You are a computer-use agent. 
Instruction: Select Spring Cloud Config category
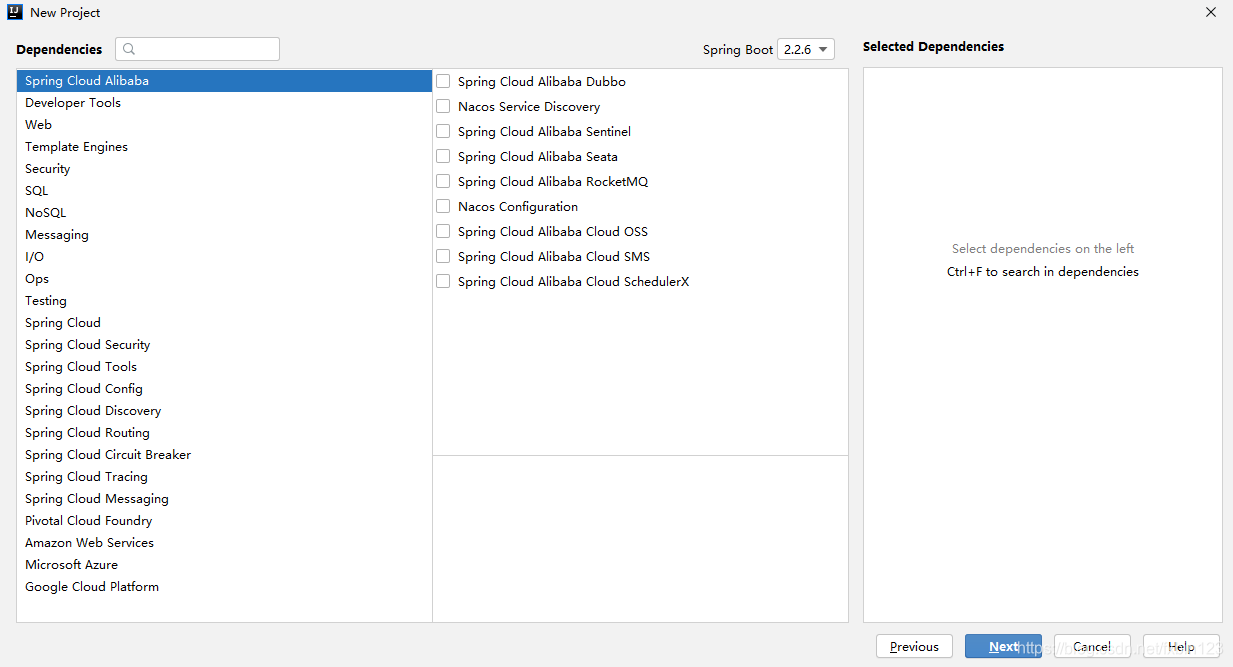(x=224, y=389)
